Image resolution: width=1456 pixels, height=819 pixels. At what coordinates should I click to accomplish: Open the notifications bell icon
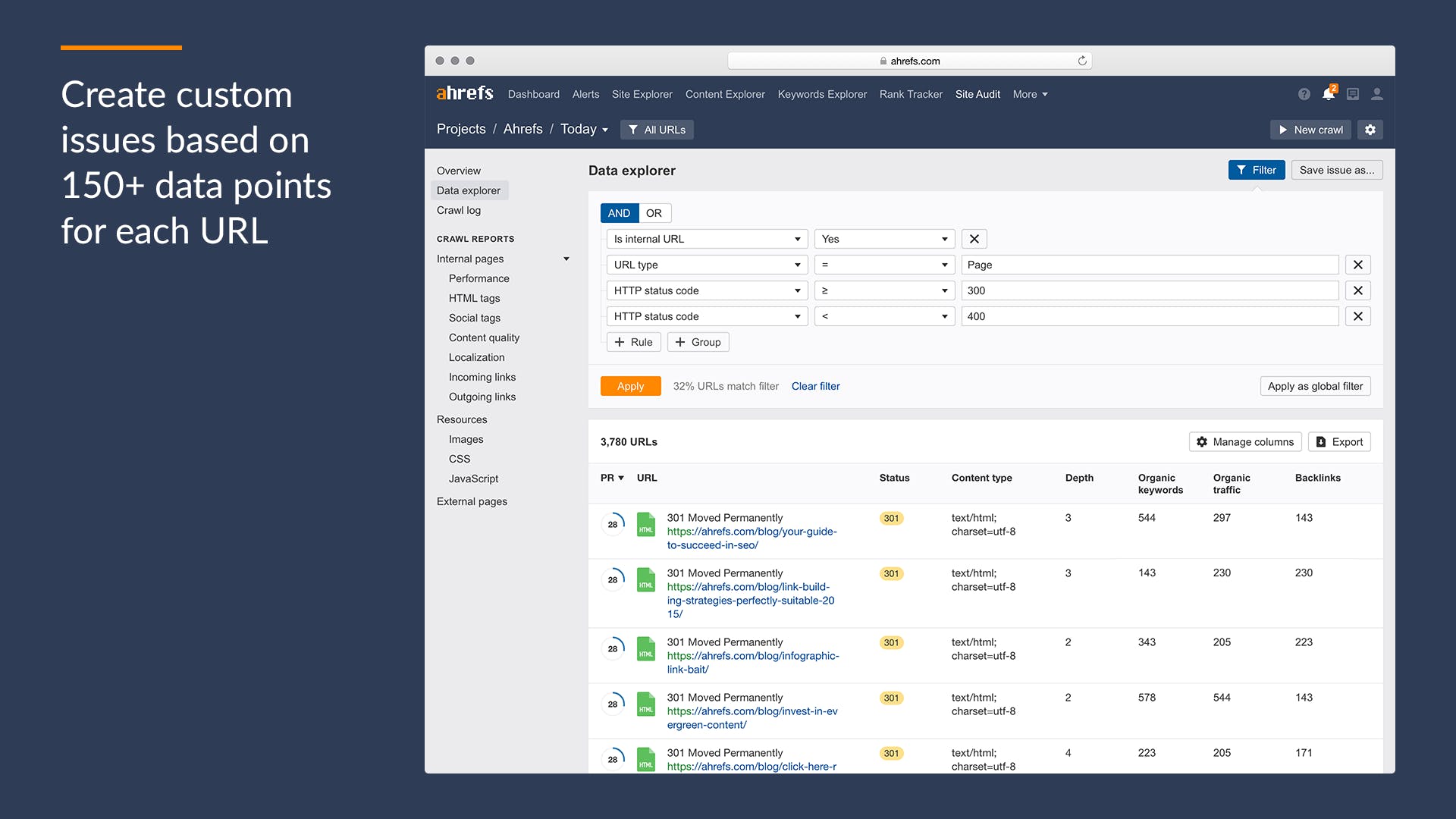point(1328,94)
